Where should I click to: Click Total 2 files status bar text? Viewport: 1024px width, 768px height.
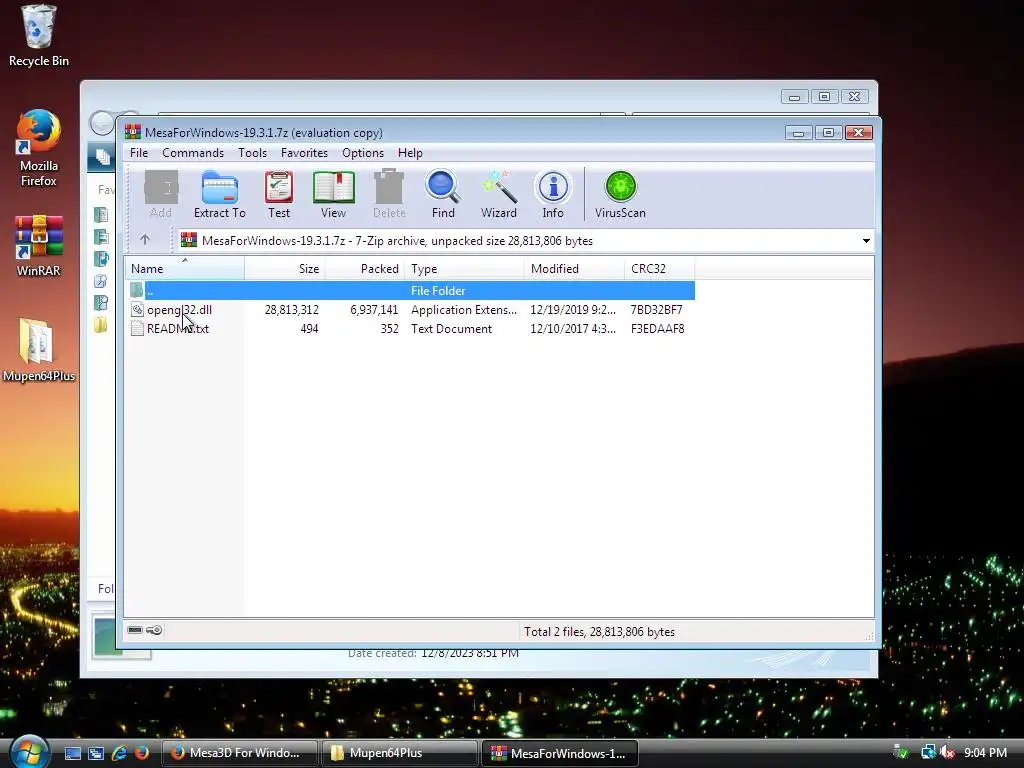pos(599,632)
